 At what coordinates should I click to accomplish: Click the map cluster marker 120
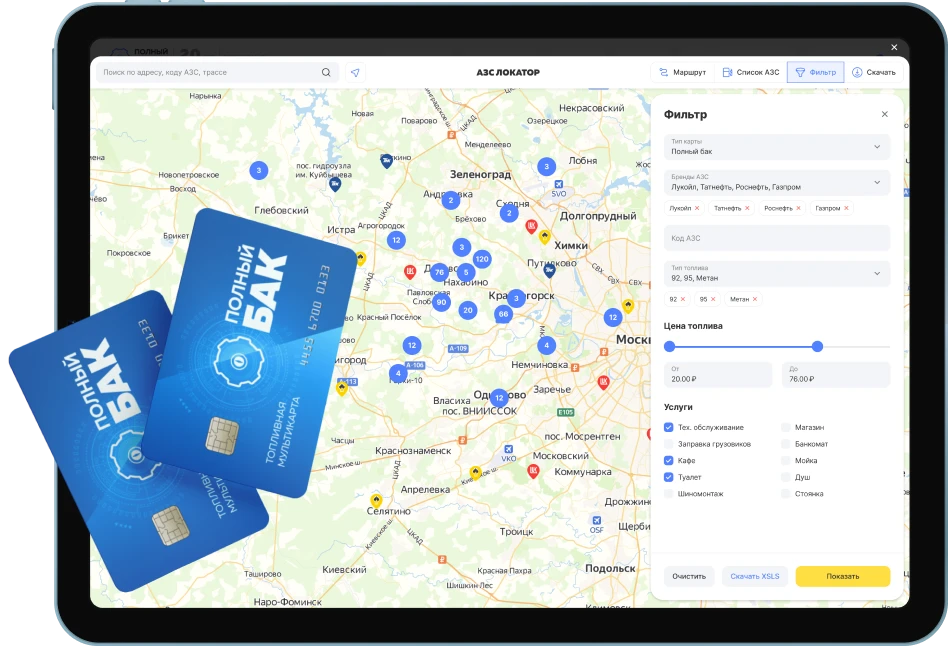click(482, 259)
